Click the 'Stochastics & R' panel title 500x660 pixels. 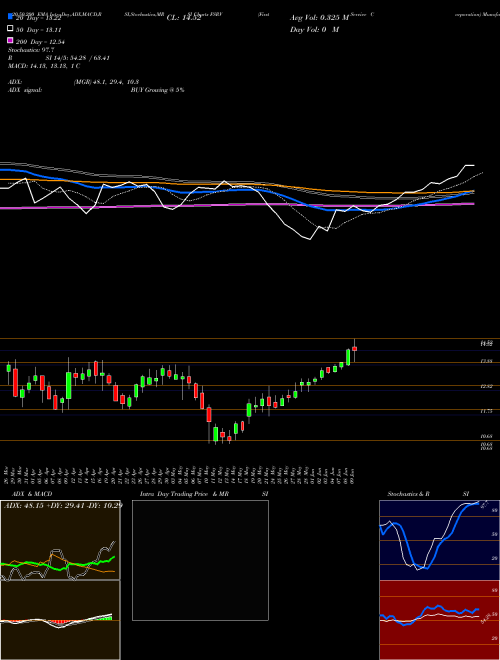(x=409, y=494)
